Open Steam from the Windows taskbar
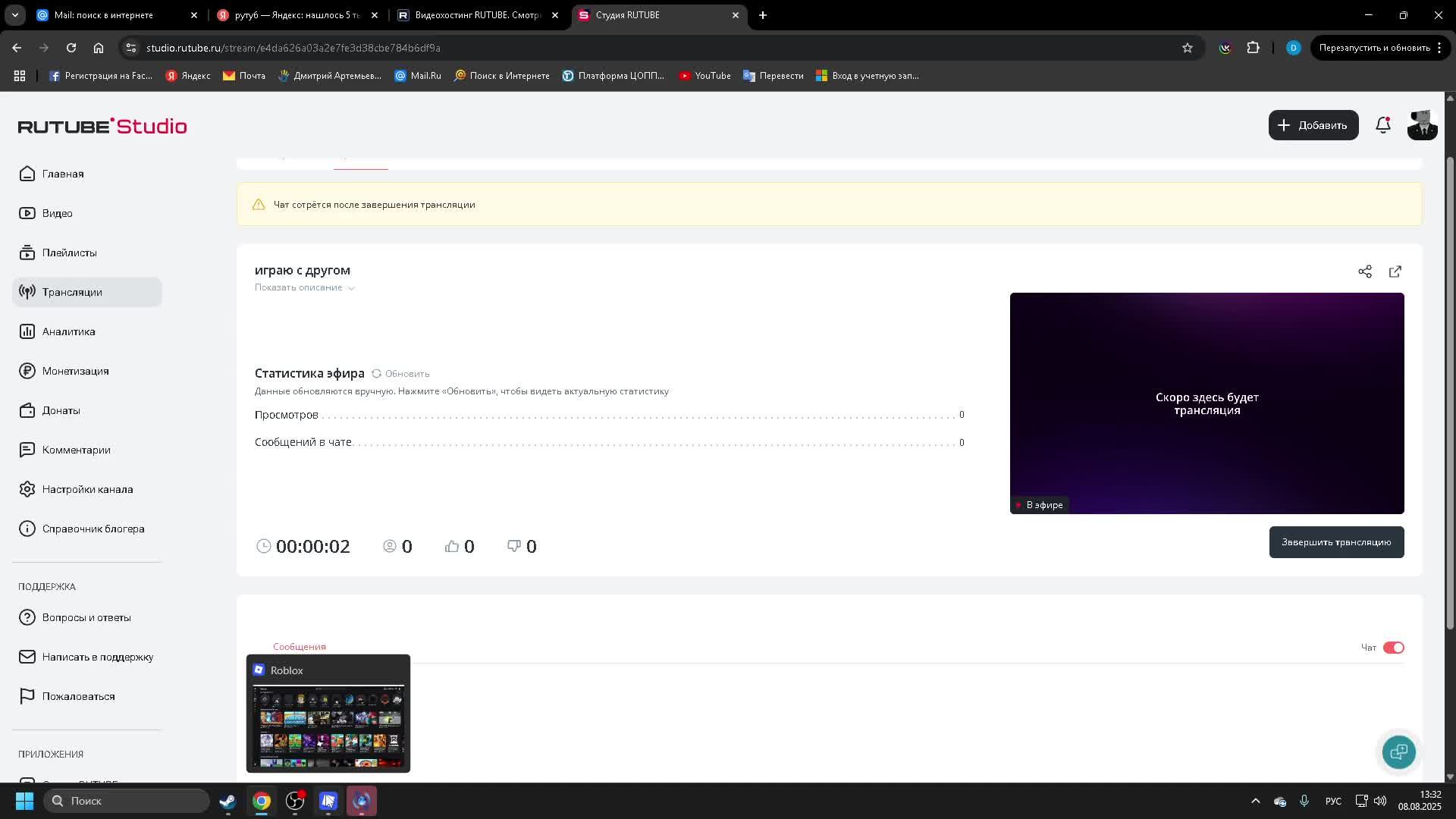Image resolution: width=1456 pixels, height=819 pixels. tap(227, 801)
